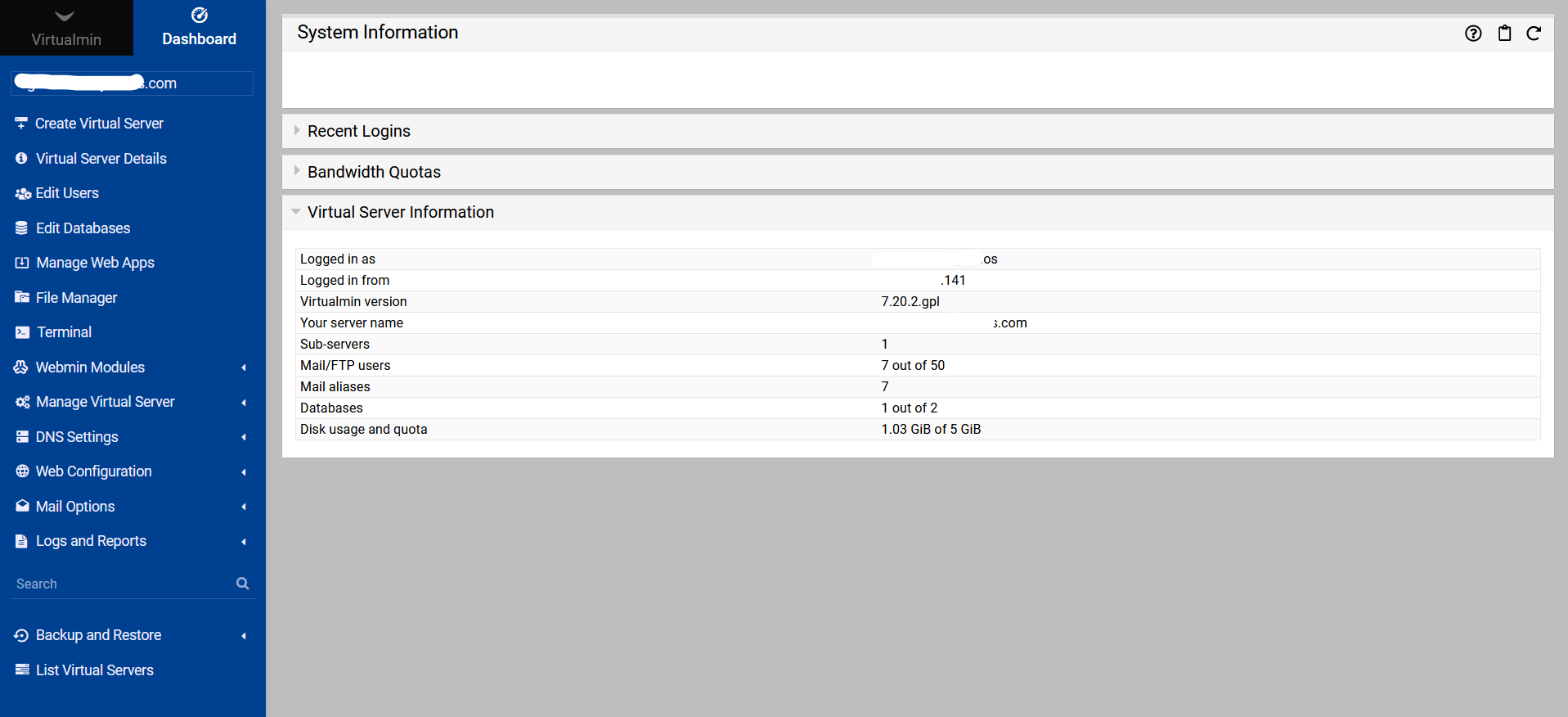Launch the Terminal

[65, 332]
